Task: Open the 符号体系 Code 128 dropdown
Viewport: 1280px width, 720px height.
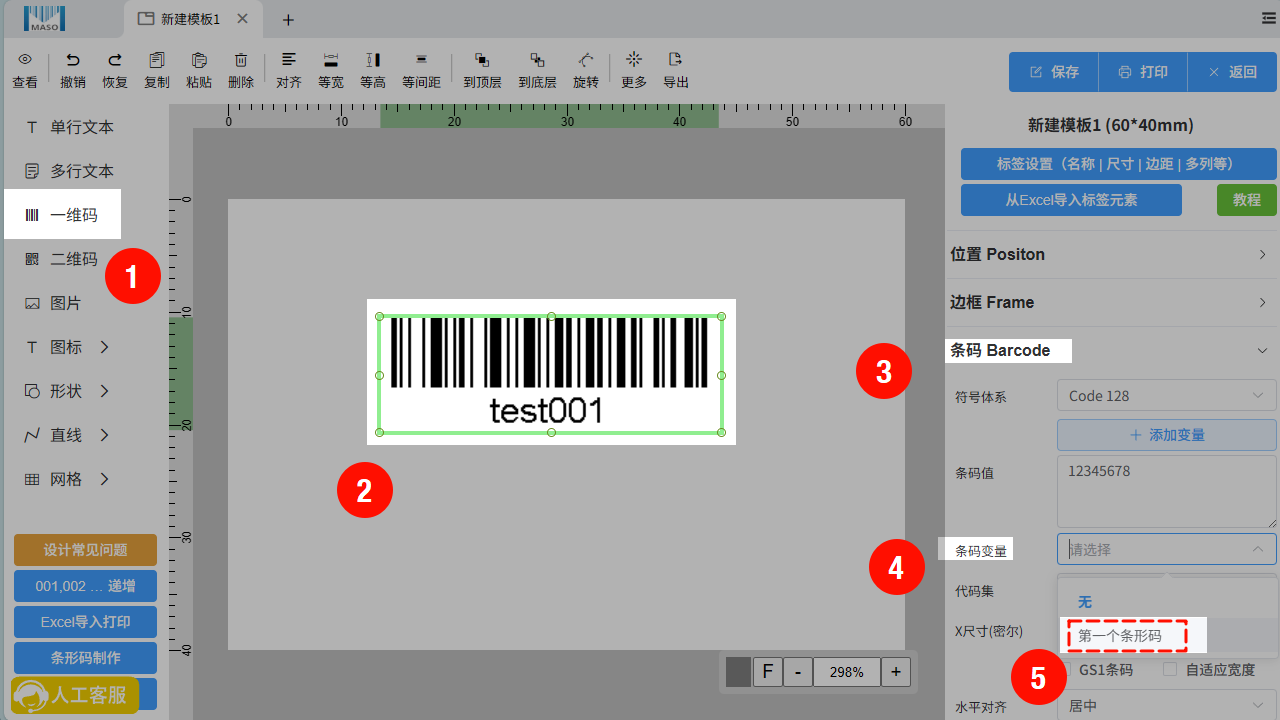Action: [x=1167, y=396]
